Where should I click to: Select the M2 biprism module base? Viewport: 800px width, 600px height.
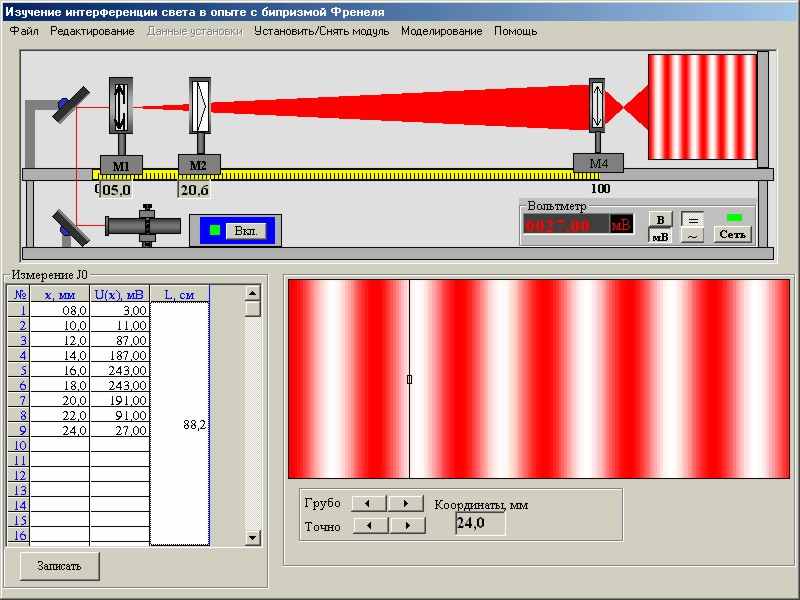click(x=199, y=165)
